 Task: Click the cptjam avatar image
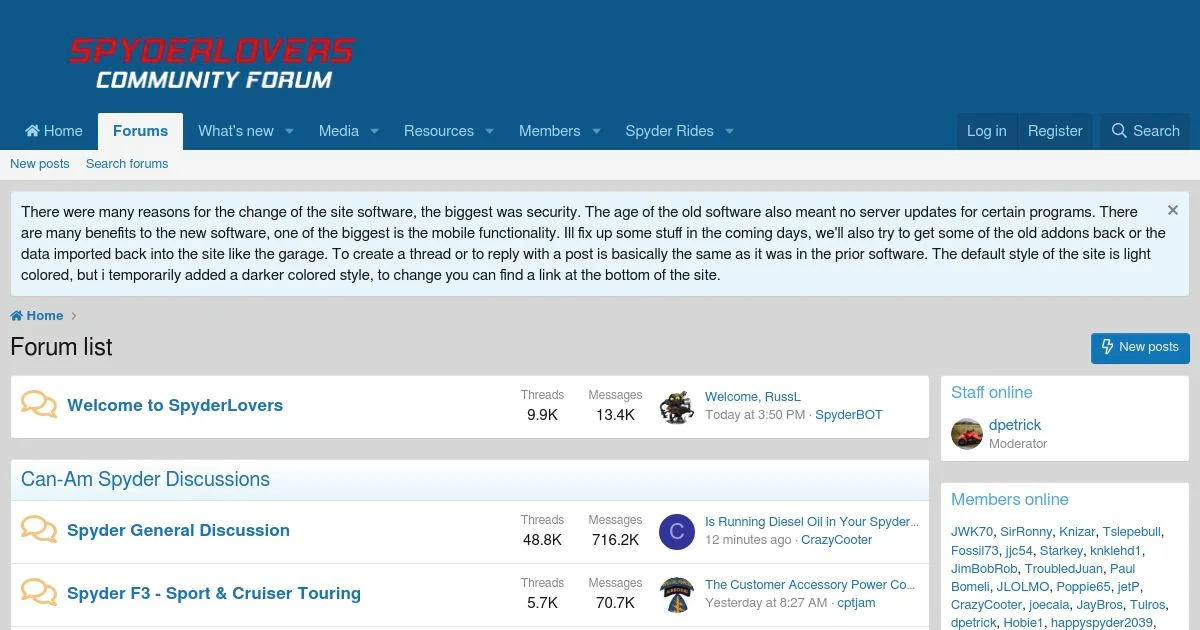(x=677, y=594)
